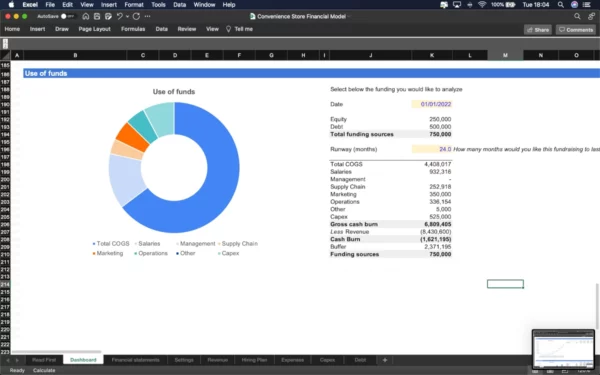Open the Data menu in macOS menu bar
This screenshot has height=375, width=600.
point(179,5)
